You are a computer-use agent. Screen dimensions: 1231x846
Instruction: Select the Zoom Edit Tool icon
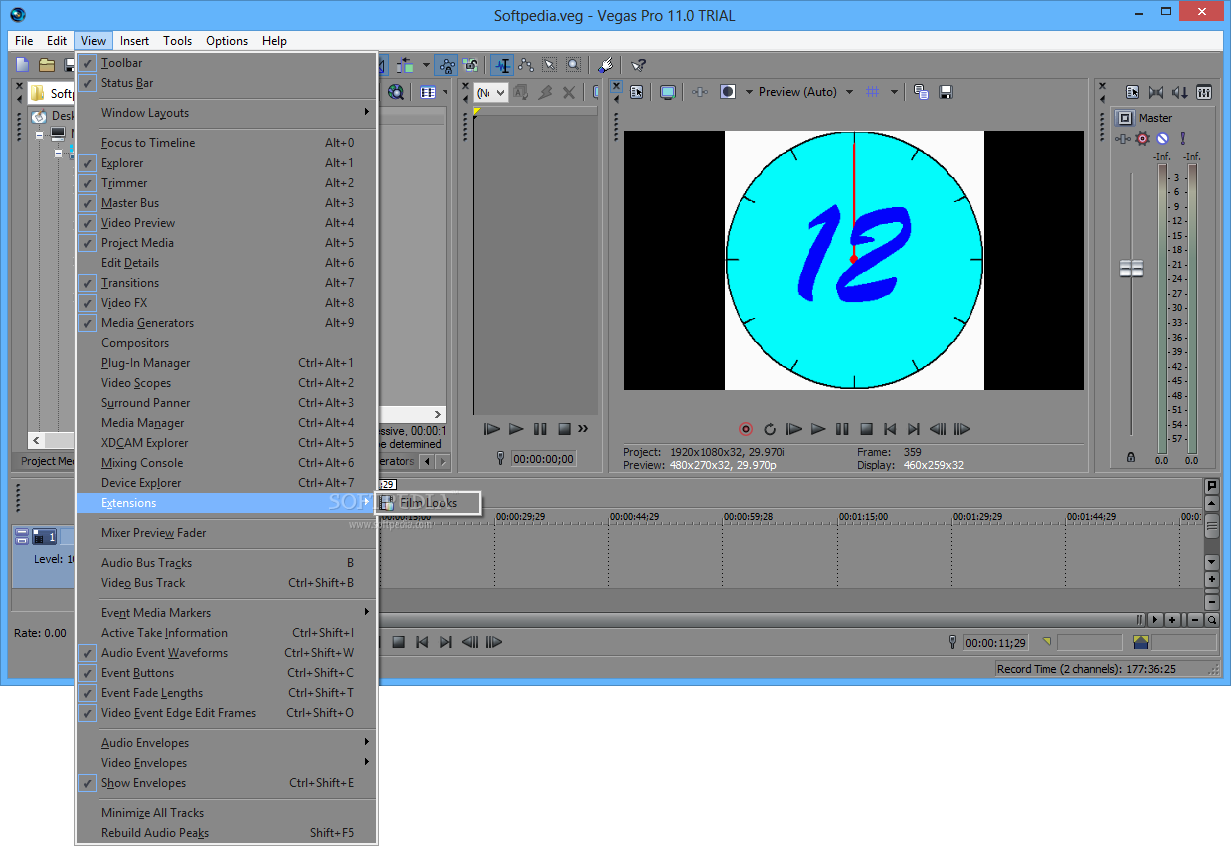click(x=573, y=65)
